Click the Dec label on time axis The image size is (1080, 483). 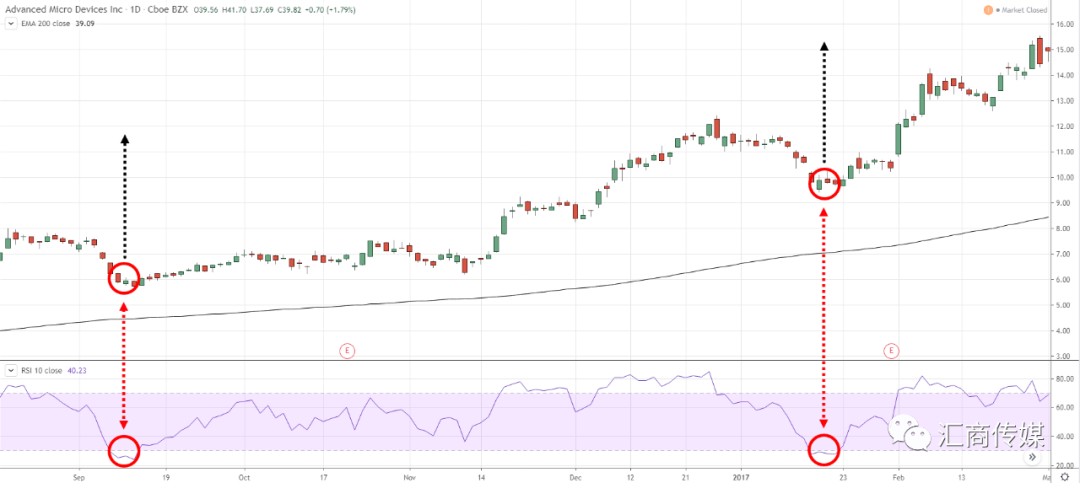[x=576, y=476]
